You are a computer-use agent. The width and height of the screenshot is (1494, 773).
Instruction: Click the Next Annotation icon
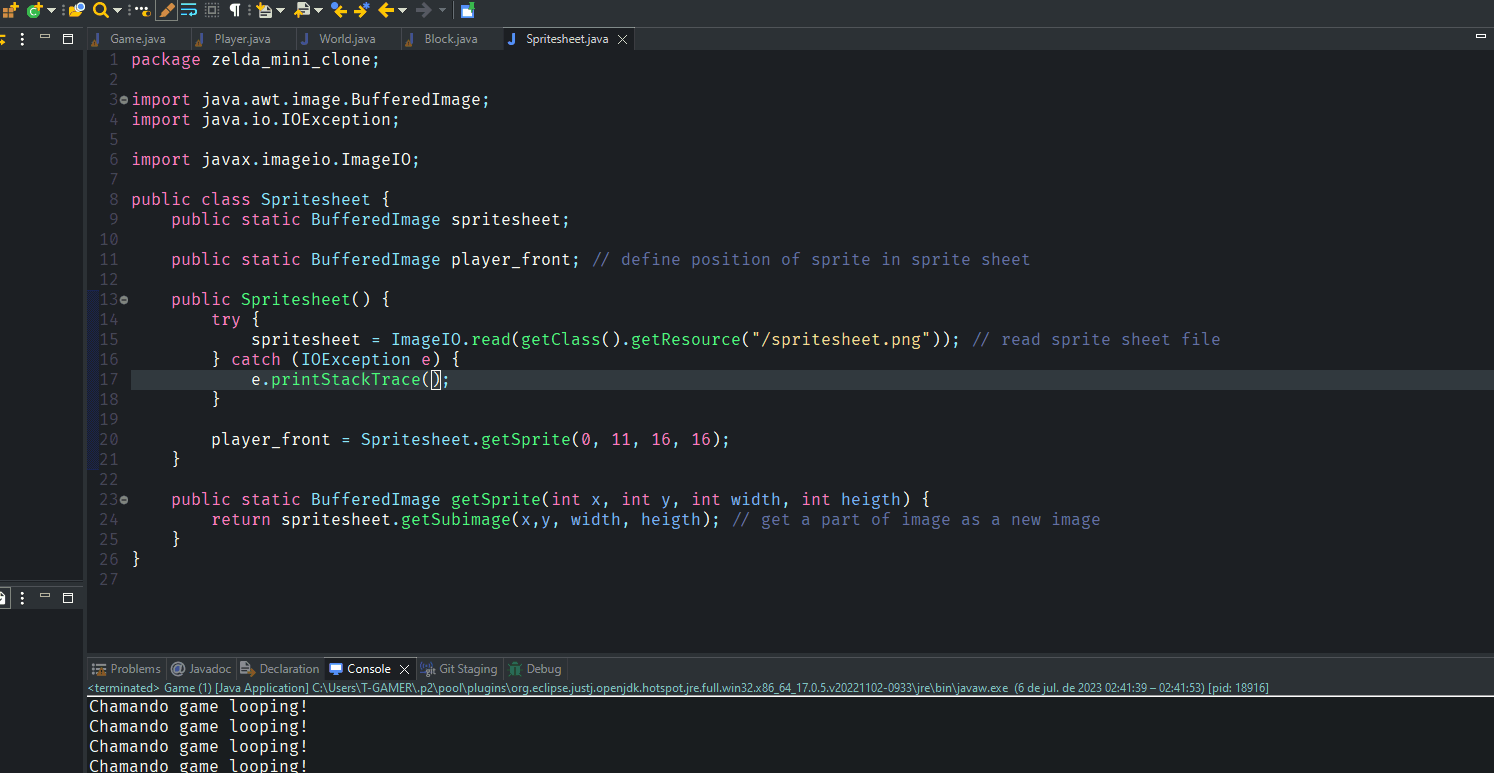(265, 10)
